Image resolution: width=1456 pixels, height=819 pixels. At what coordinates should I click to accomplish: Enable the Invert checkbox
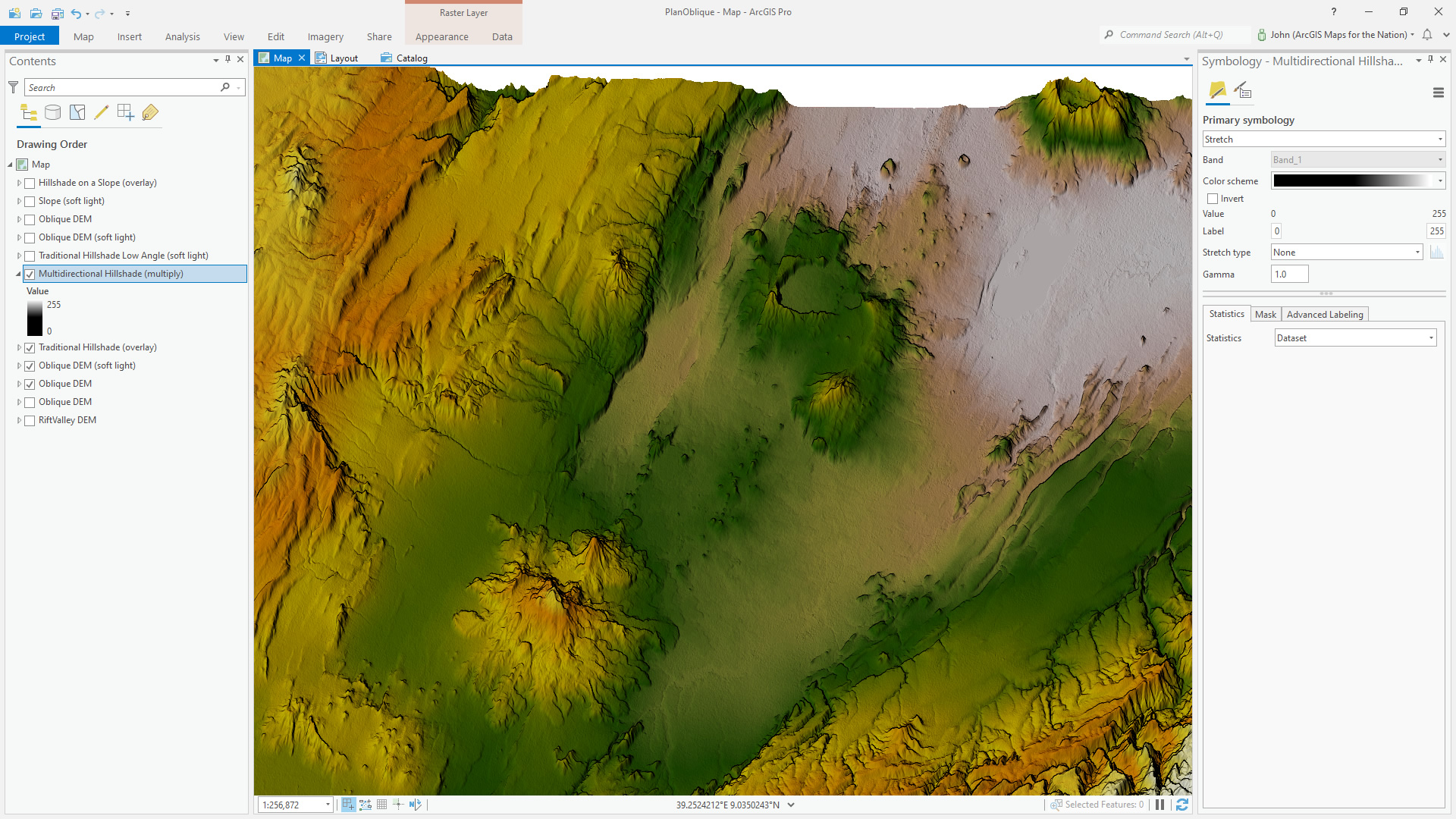point(1213,199)
